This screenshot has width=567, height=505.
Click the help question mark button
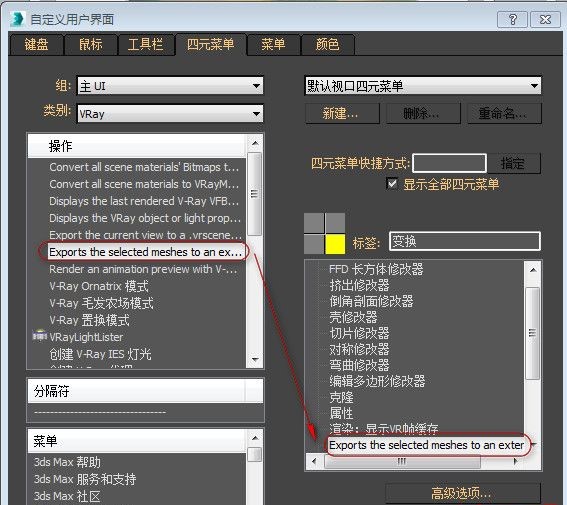(512, 20)
